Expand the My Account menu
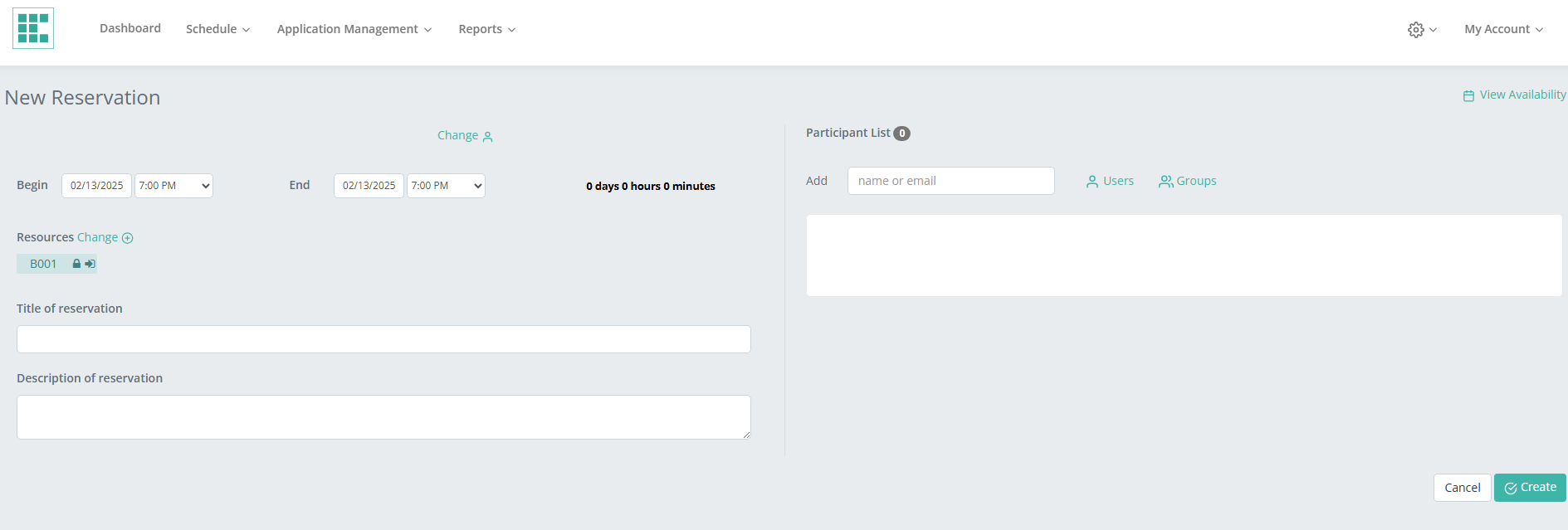This screenshot has height=530, width=1568. click(x=1503, y=29)
